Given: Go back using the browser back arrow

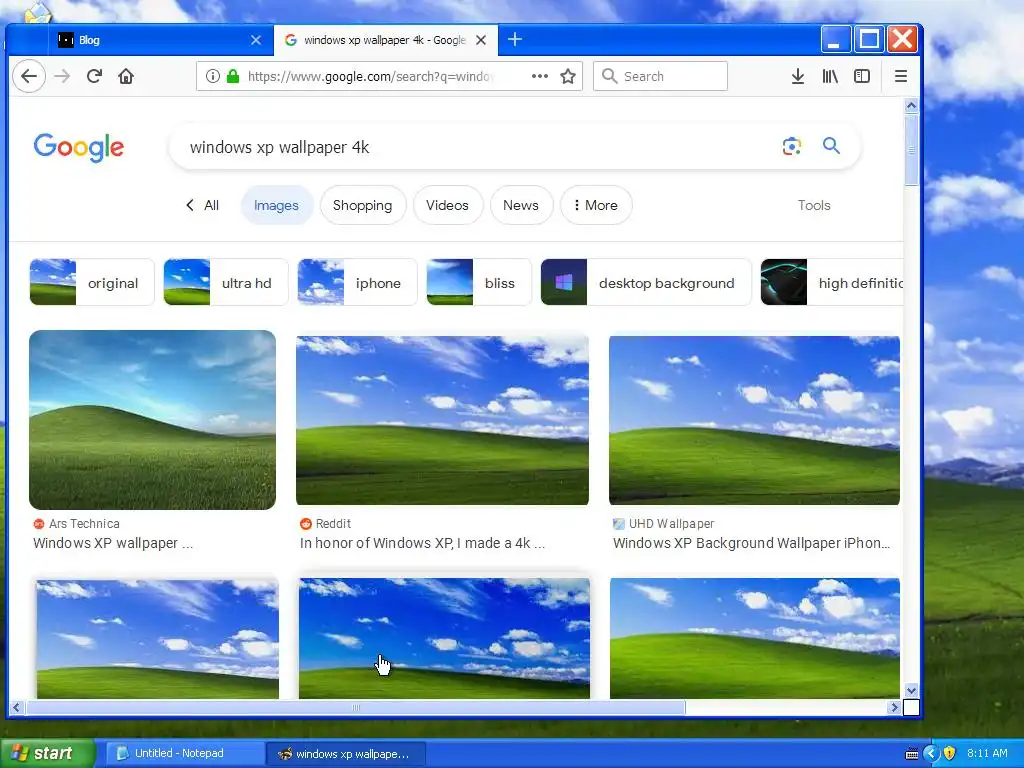Looking at the screenshot, I should [29, 76].
